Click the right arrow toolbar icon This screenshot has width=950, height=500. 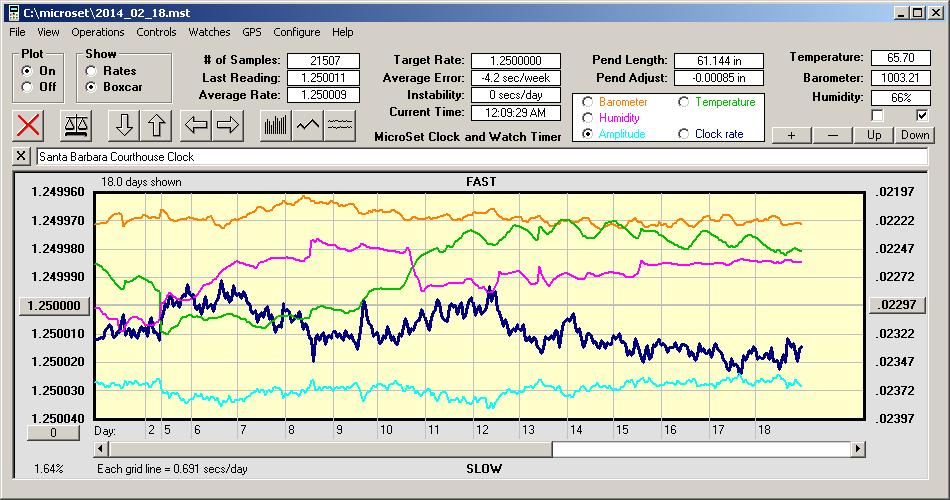point(228,125)
